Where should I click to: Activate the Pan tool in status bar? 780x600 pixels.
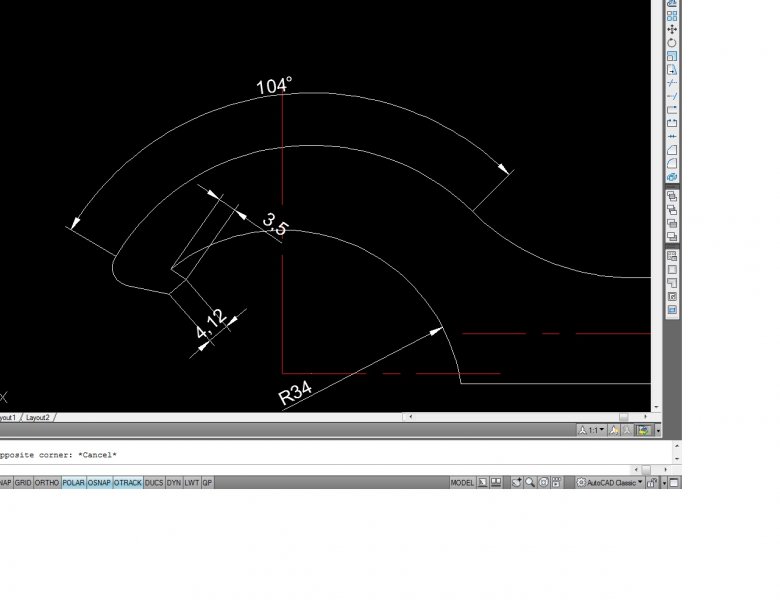point(517,483)
